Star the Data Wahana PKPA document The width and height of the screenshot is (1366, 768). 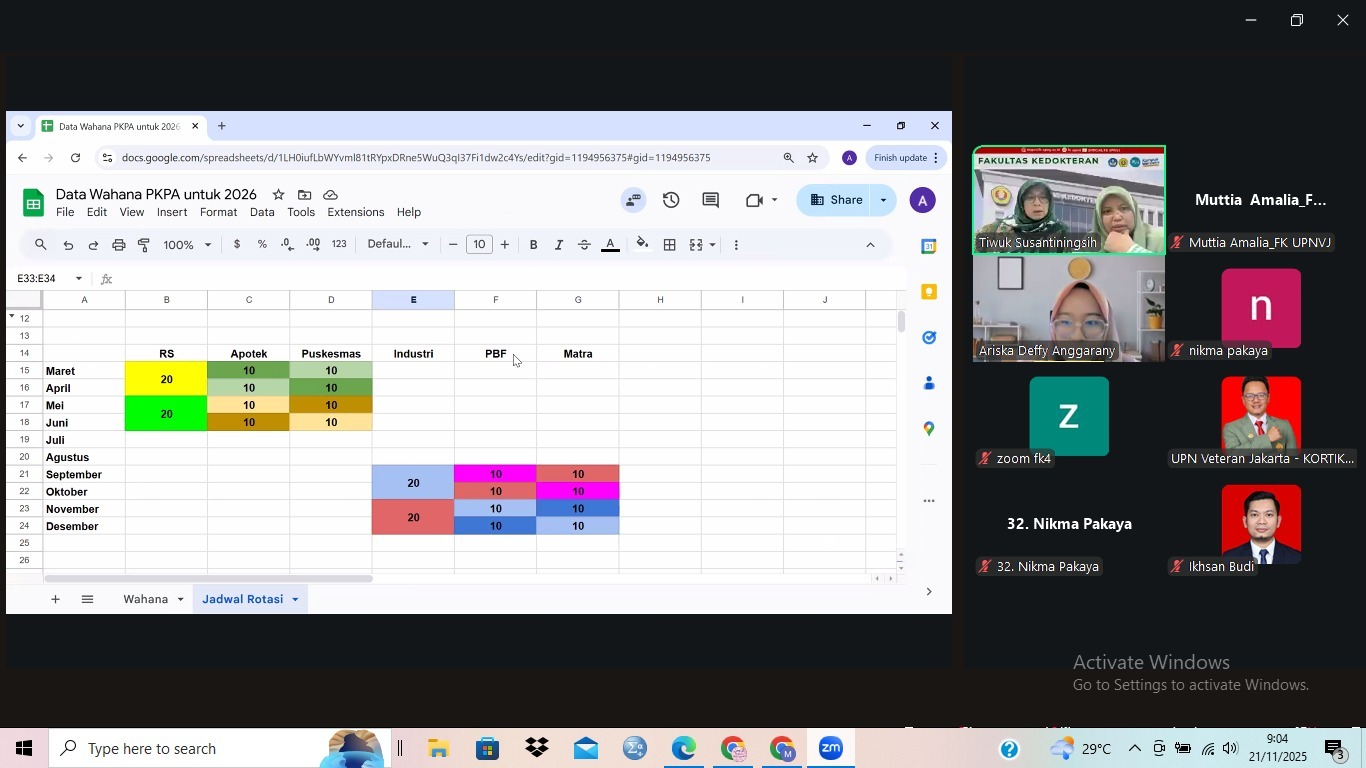278,195
